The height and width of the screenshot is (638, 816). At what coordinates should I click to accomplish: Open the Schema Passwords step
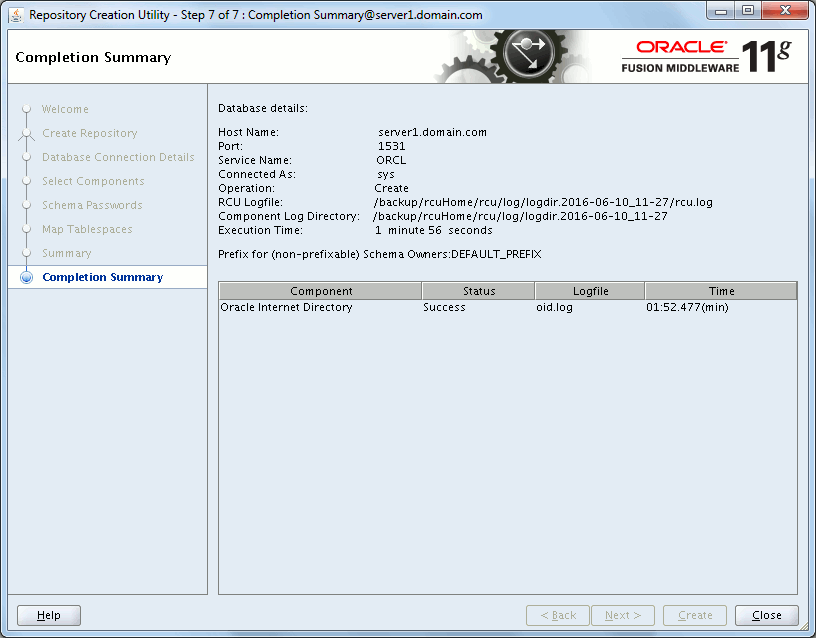(92, 205)
